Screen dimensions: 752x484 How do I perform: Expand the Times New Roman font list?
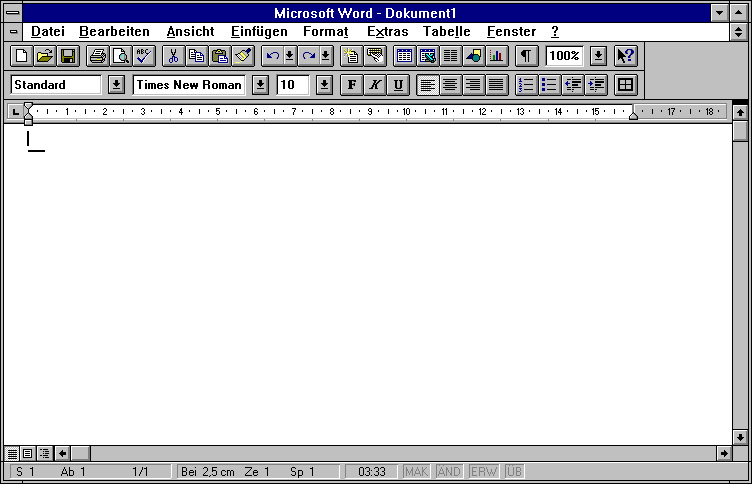(x=260, y=85)
